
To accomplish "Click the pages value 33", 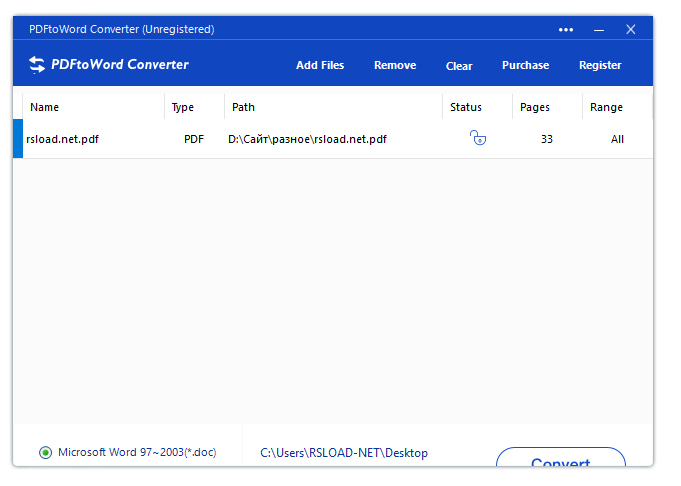I will pyautogui.click(x=547, y=139).
